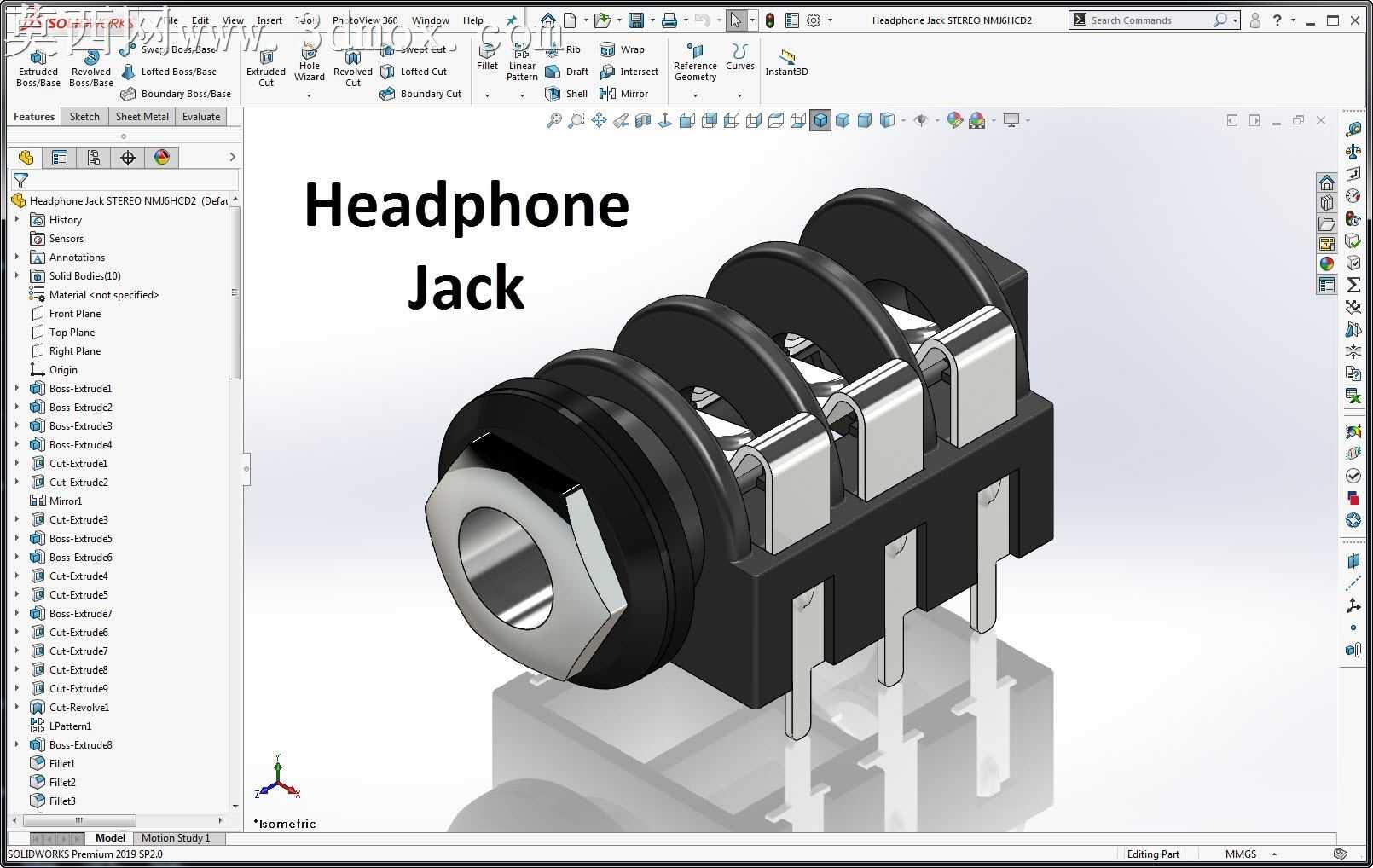Select the Revolved Boss/Base tool
Screen dimensions: 1373x868
(x=91, y=68)
